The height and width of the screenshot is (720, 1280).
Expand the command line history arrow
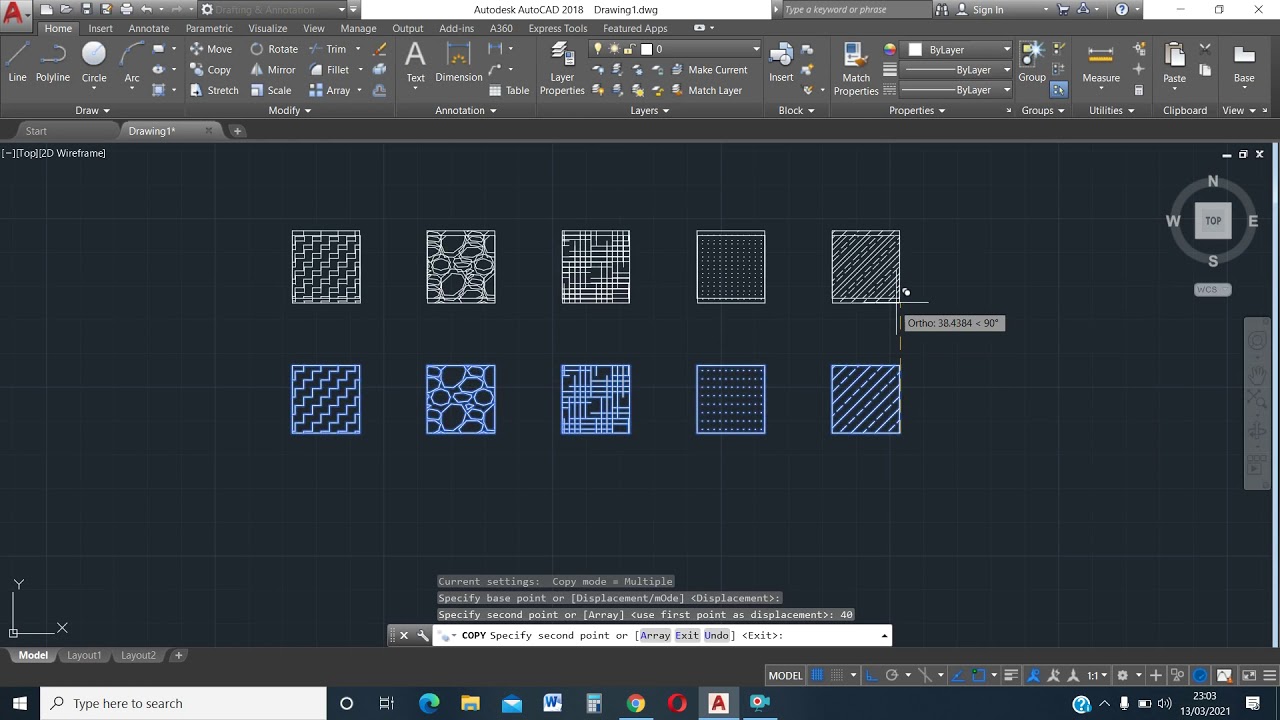coord(884,636)
